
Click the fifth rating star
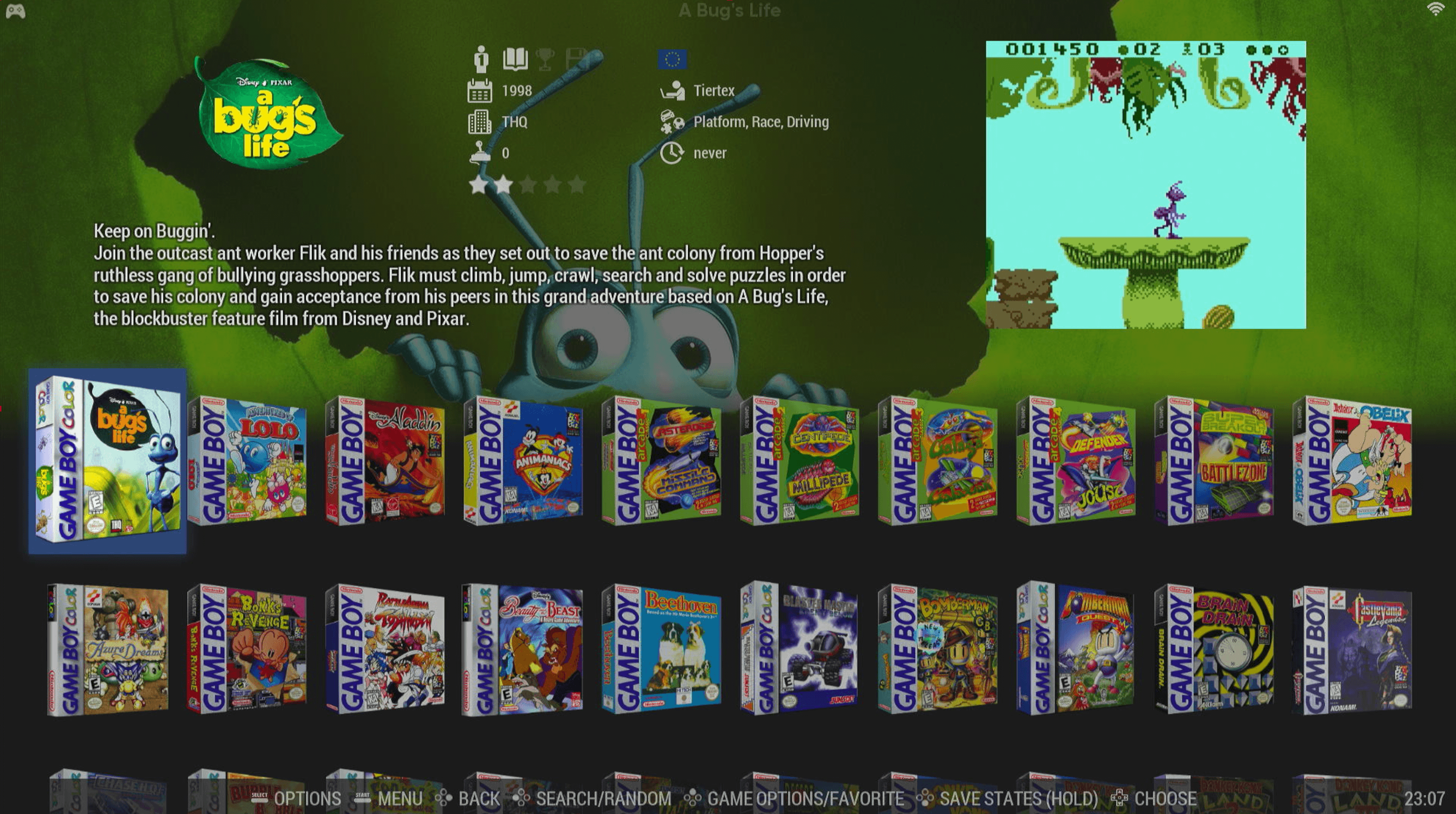(x=577, y=184)
